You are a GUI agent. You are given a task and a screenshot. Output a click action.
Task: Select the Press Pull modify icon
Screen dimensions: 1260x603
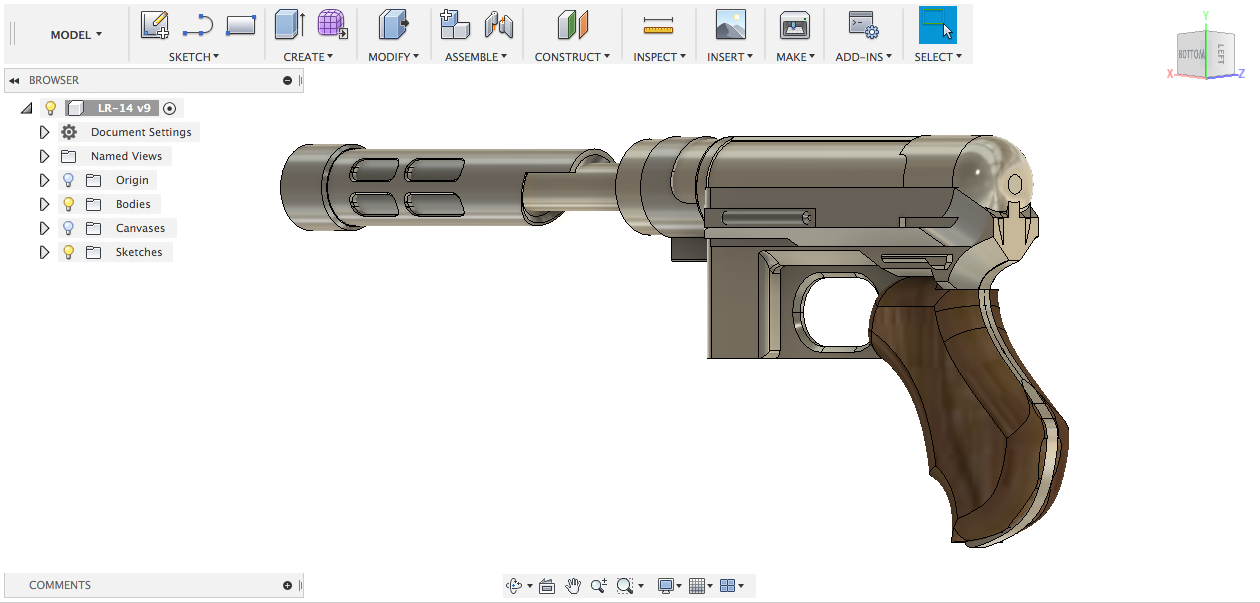pyautogui.click(x=393, y=24)
